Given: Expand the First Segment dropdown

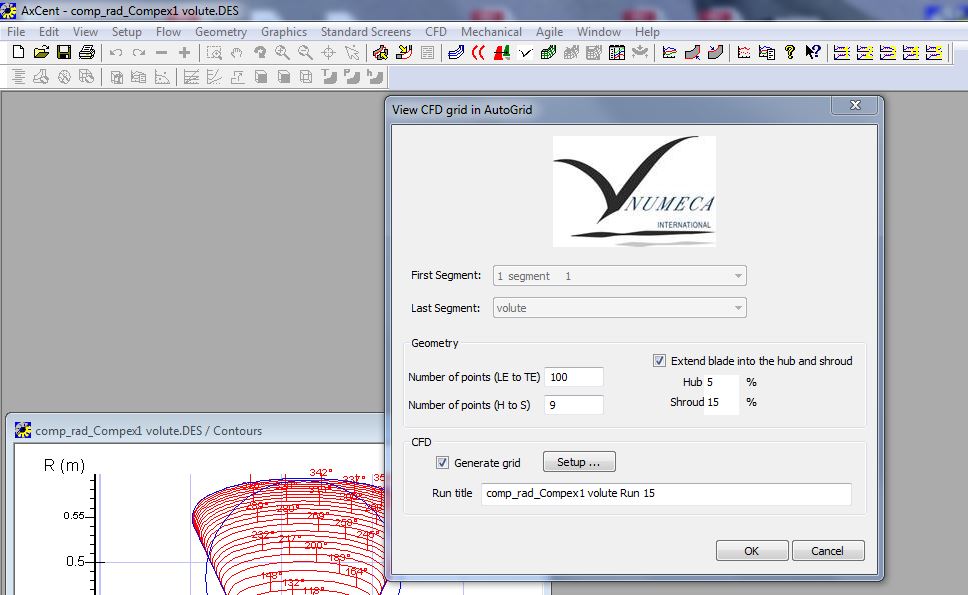Looking at the screenshot, I should (x=738, y=276).
